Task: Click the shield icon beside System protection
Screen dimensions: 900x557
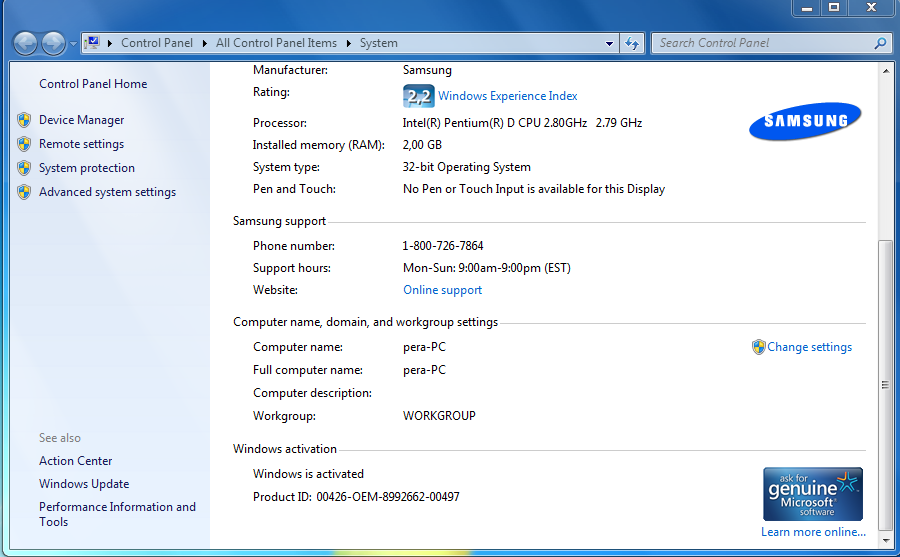Action: coord(24,168)
